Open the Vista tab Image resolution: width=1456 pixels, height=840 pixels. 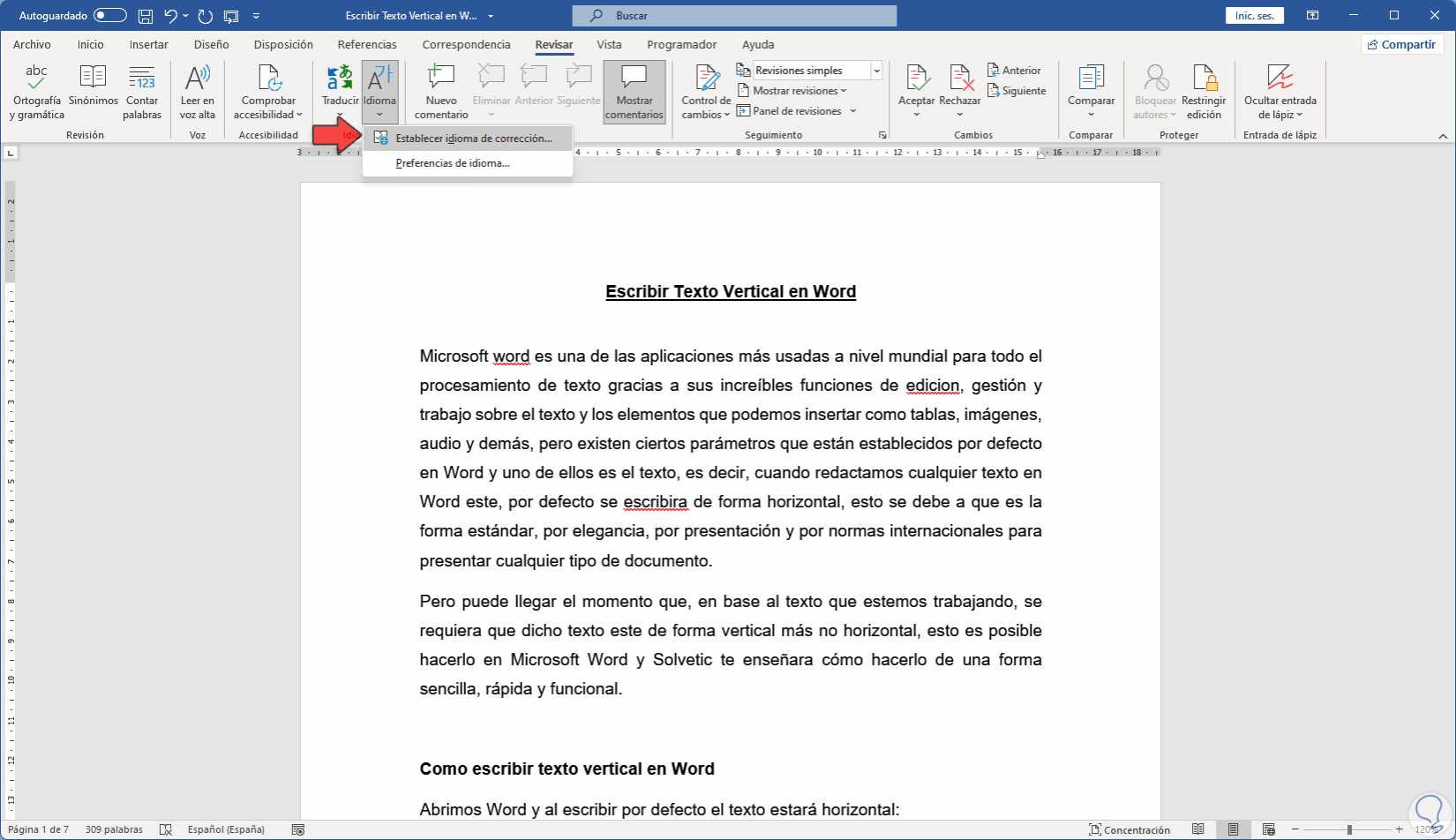coord(609,44)
